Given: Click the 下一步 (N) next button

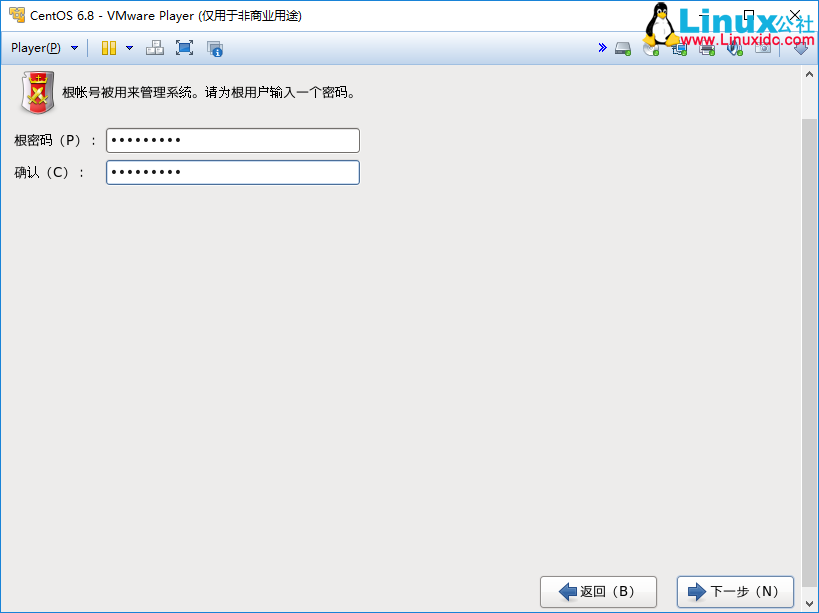Looking at the screenshot, I should click(735, 591).
